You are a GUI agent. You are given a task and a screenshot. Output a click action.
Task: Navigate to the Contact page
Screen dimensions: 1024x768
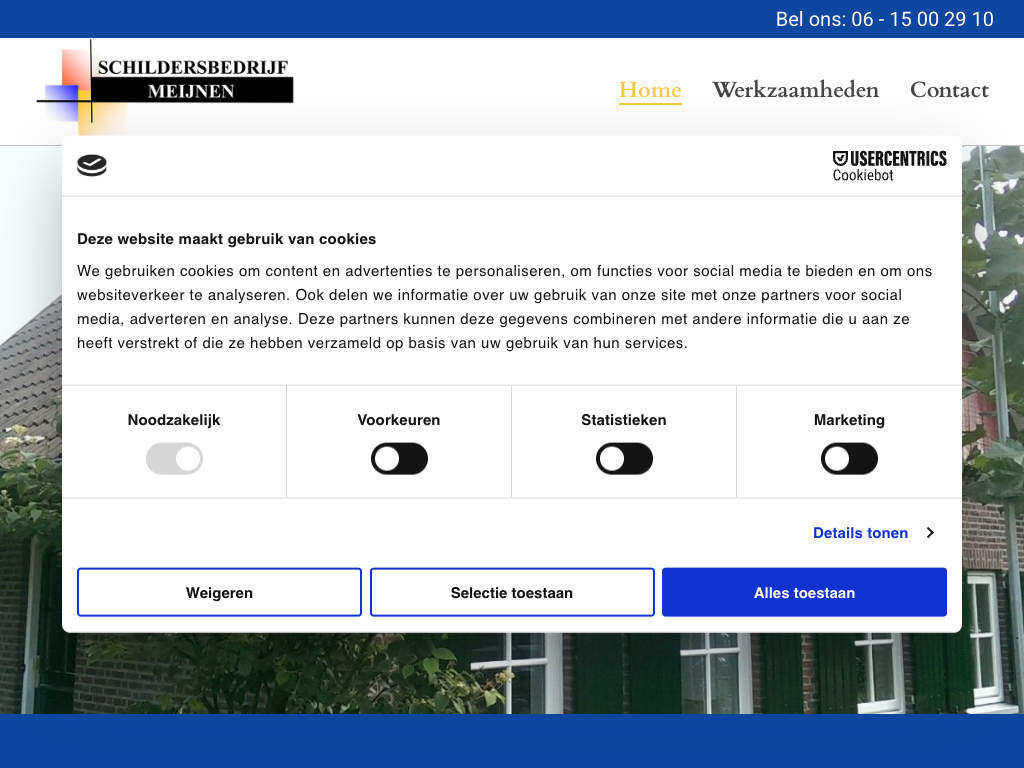pos(949,90)
